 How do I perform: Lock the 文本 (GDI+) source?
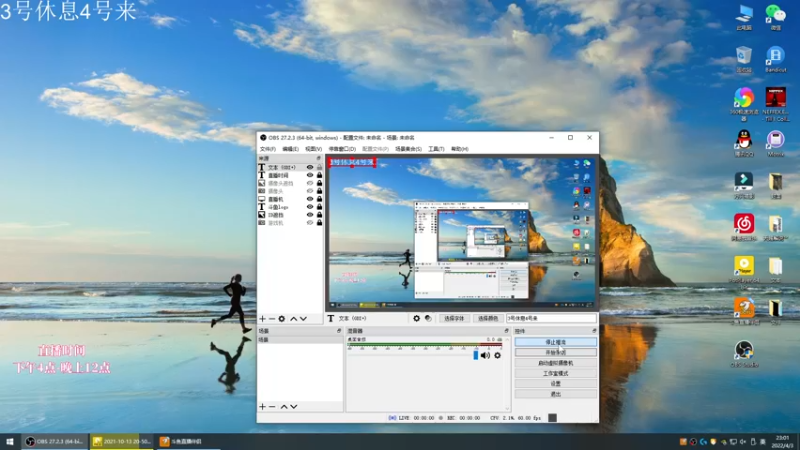pos(319,167)
